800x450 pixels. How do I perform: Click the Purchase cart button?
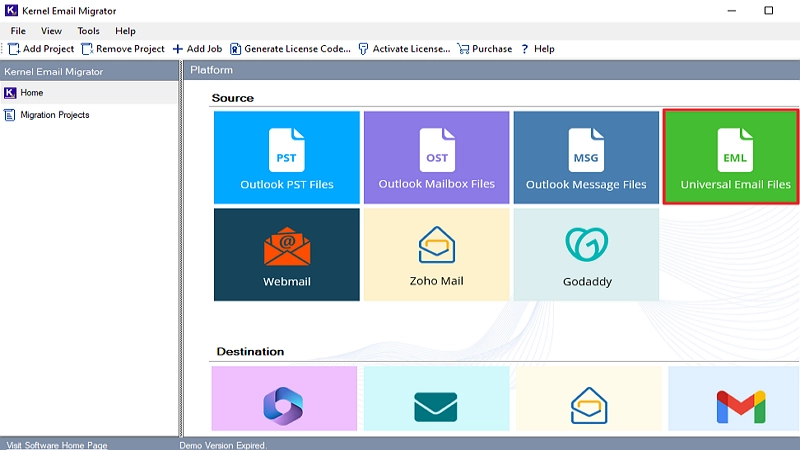[485, 49]
